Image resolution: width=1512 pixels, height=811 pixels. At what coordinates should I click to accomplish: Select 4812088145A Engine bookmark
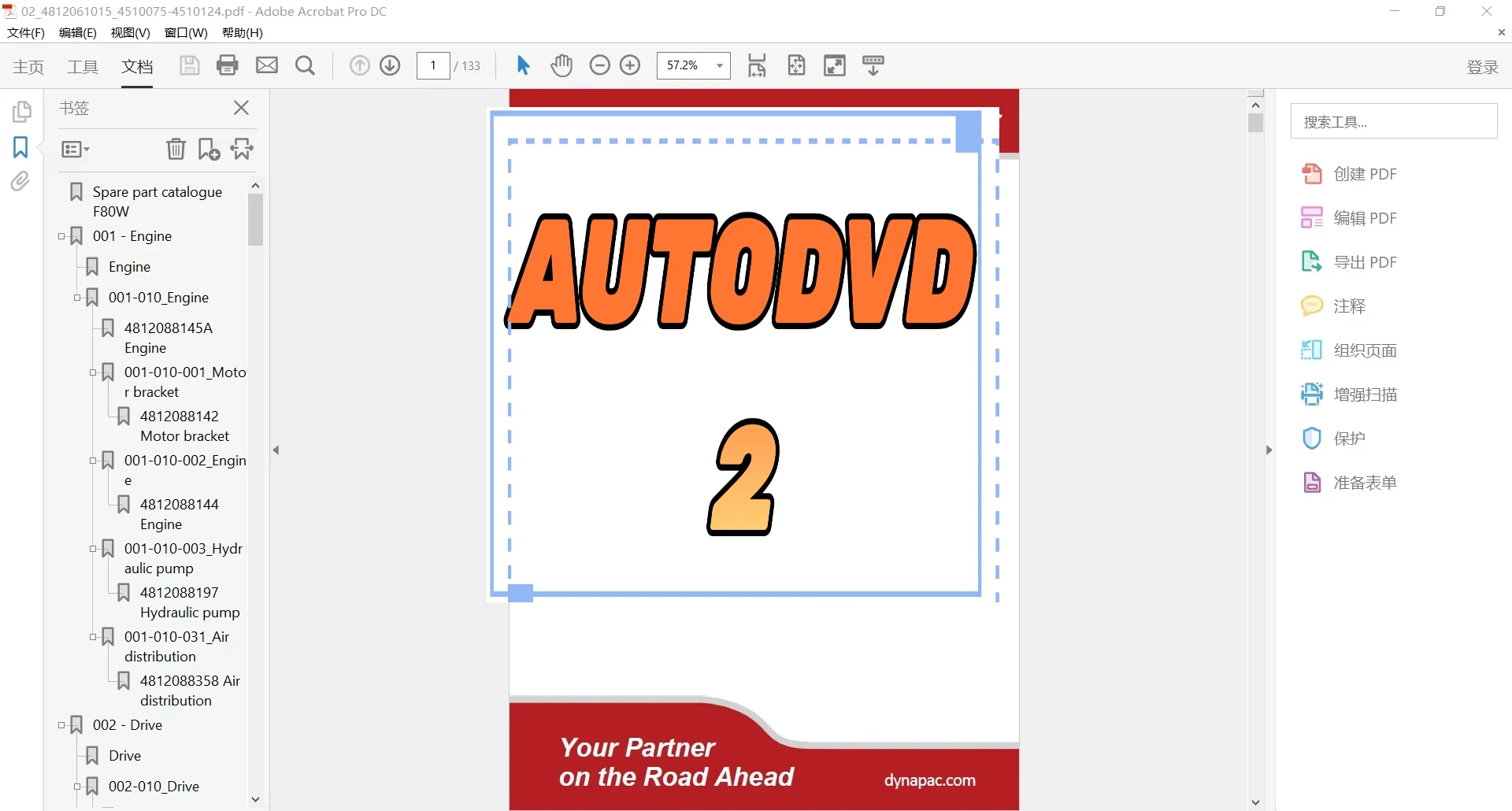click(x=168, y=338)
